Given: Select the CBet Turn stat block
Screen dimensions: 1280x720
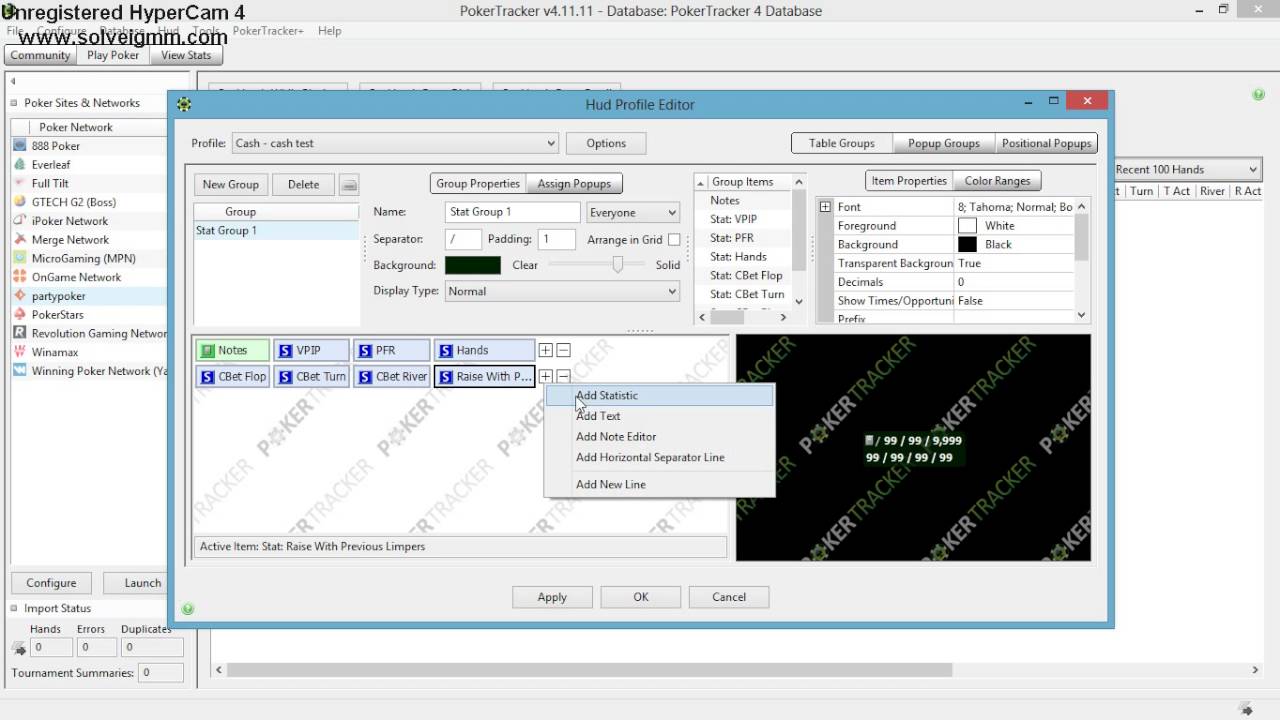Looking at the screenshot, I should coord(312,377).
